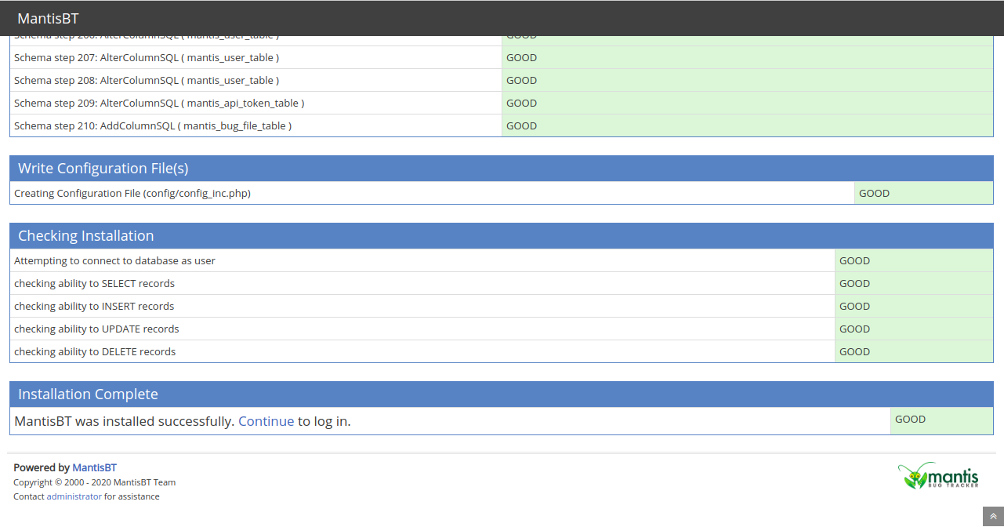1004x527 pixels.
Task: Click the Write Configuration File(s) header
Action: click(x=501, y=168)
